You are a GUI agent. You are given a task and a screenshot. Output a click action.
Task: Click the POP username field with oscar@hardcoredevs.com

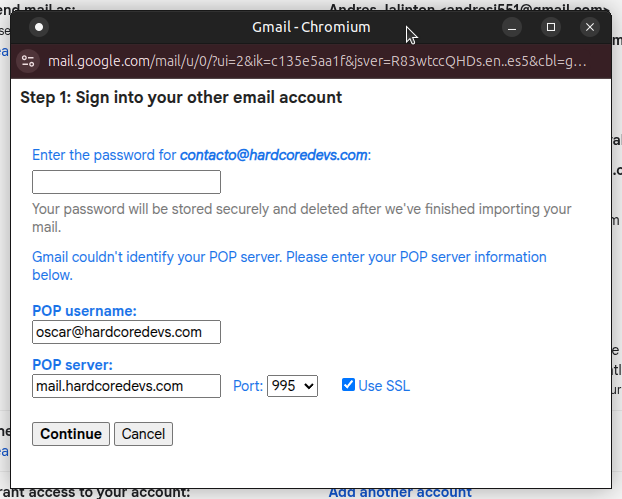tap(126, 332)
